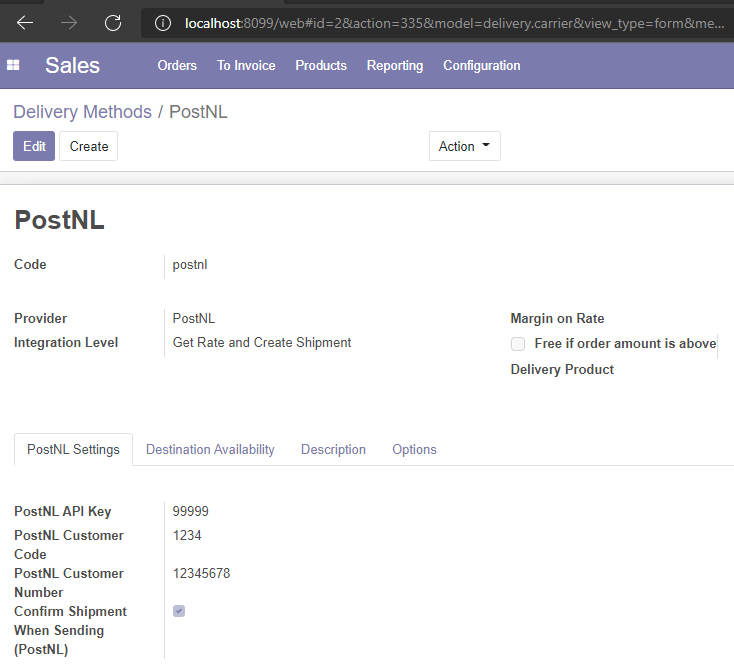
Task: Switch to the Options tab
Action: (x=414, y=450)
